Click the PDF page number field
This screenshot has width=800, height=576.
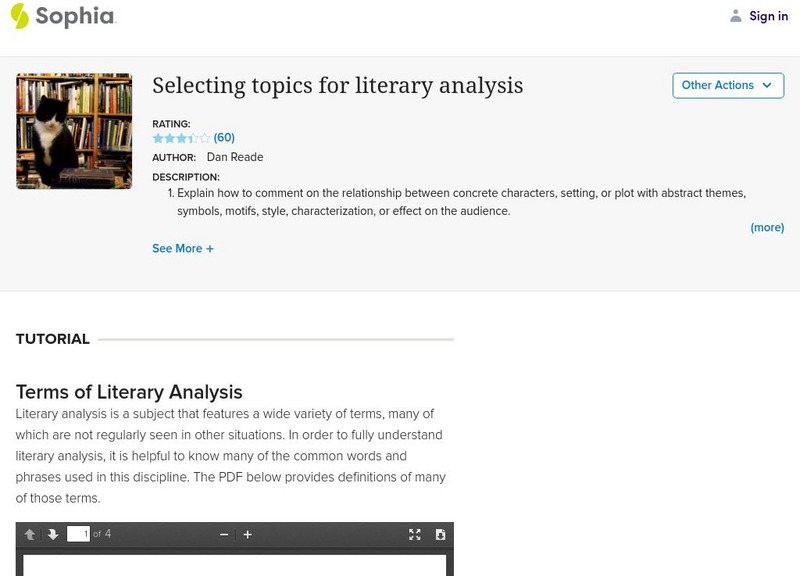pyautogui.click(x=79, y=534)
